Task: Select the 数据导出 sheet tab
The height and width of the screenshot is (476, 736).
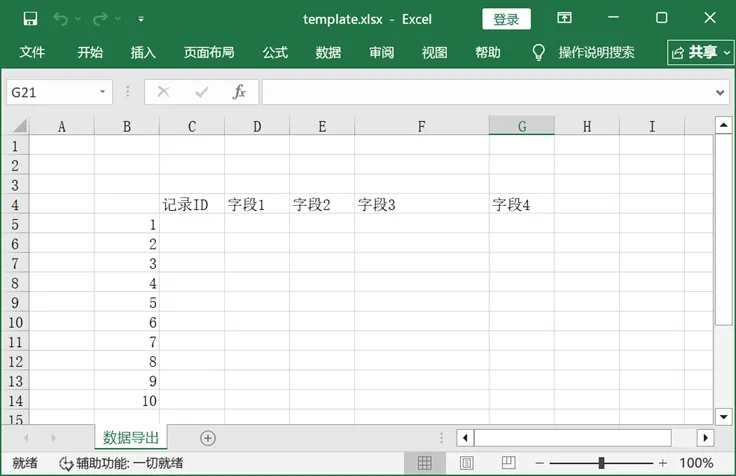Action: click(131, 437)
